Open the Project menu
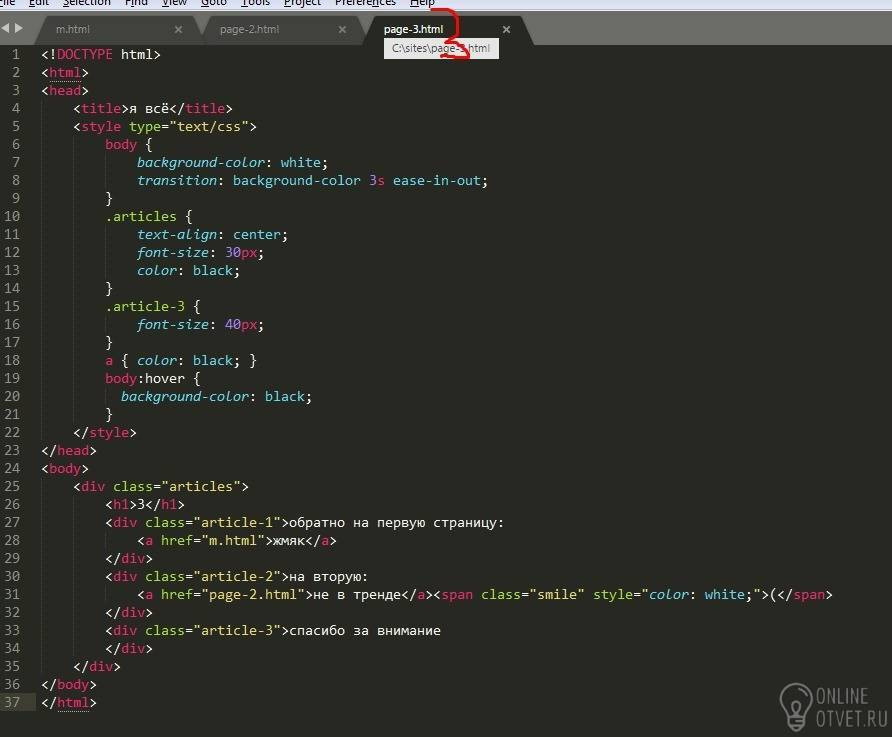The width and height of the screenshot is (892, 737). tap(302, 3)
